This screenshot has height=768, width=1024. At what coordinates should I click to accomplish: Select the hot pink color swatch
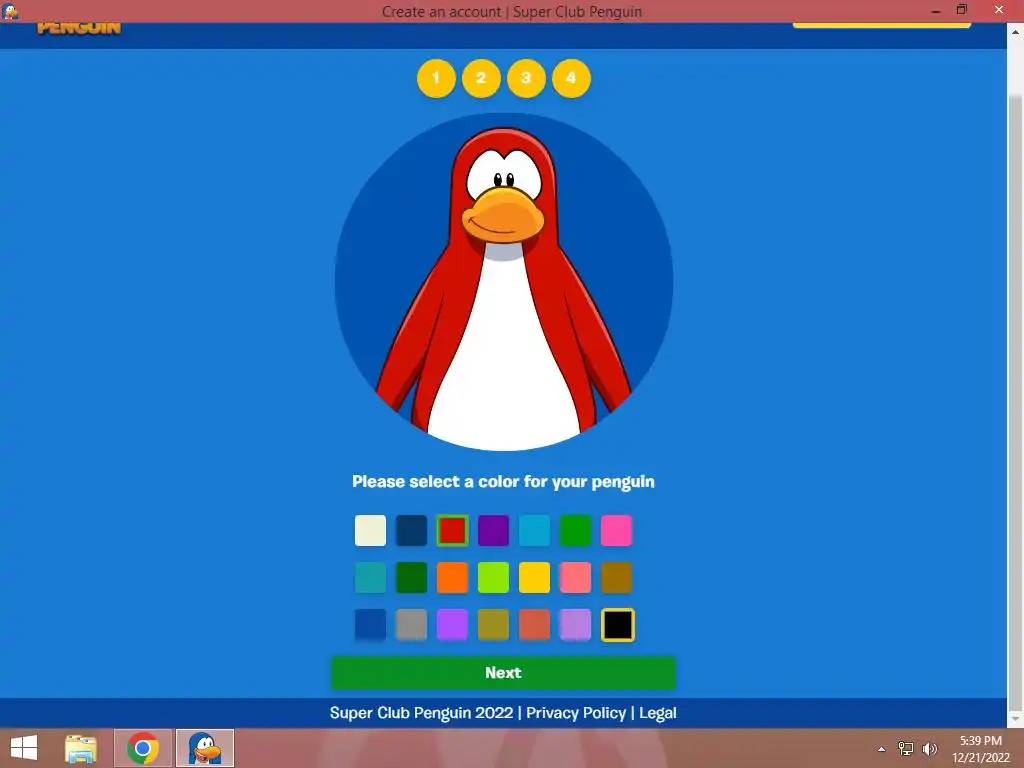click(x=616, y=530)
